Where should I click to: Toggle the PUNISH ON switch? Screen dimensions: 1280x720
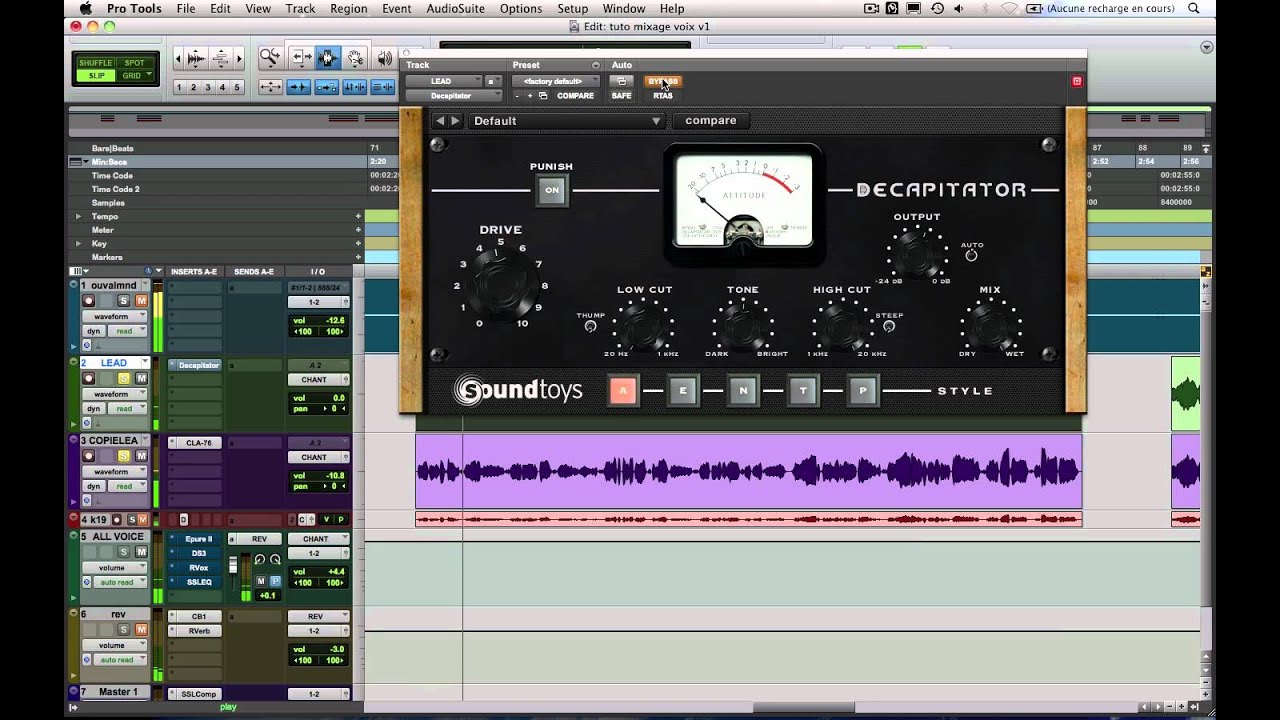(x=551, y=190)
